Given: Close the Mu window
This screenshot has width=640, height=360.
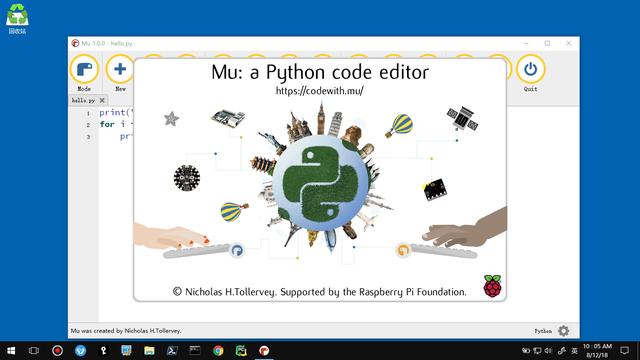Looking at the screenshot, I should click(569, 43).
